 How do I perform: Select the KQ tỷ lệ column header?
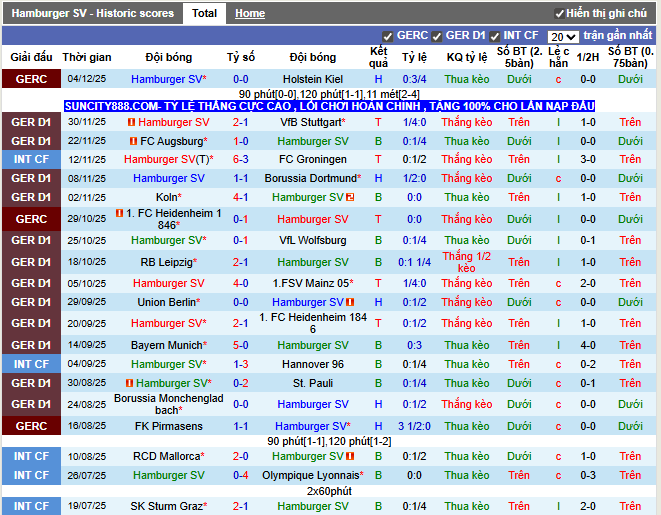(x=467, y=57)
